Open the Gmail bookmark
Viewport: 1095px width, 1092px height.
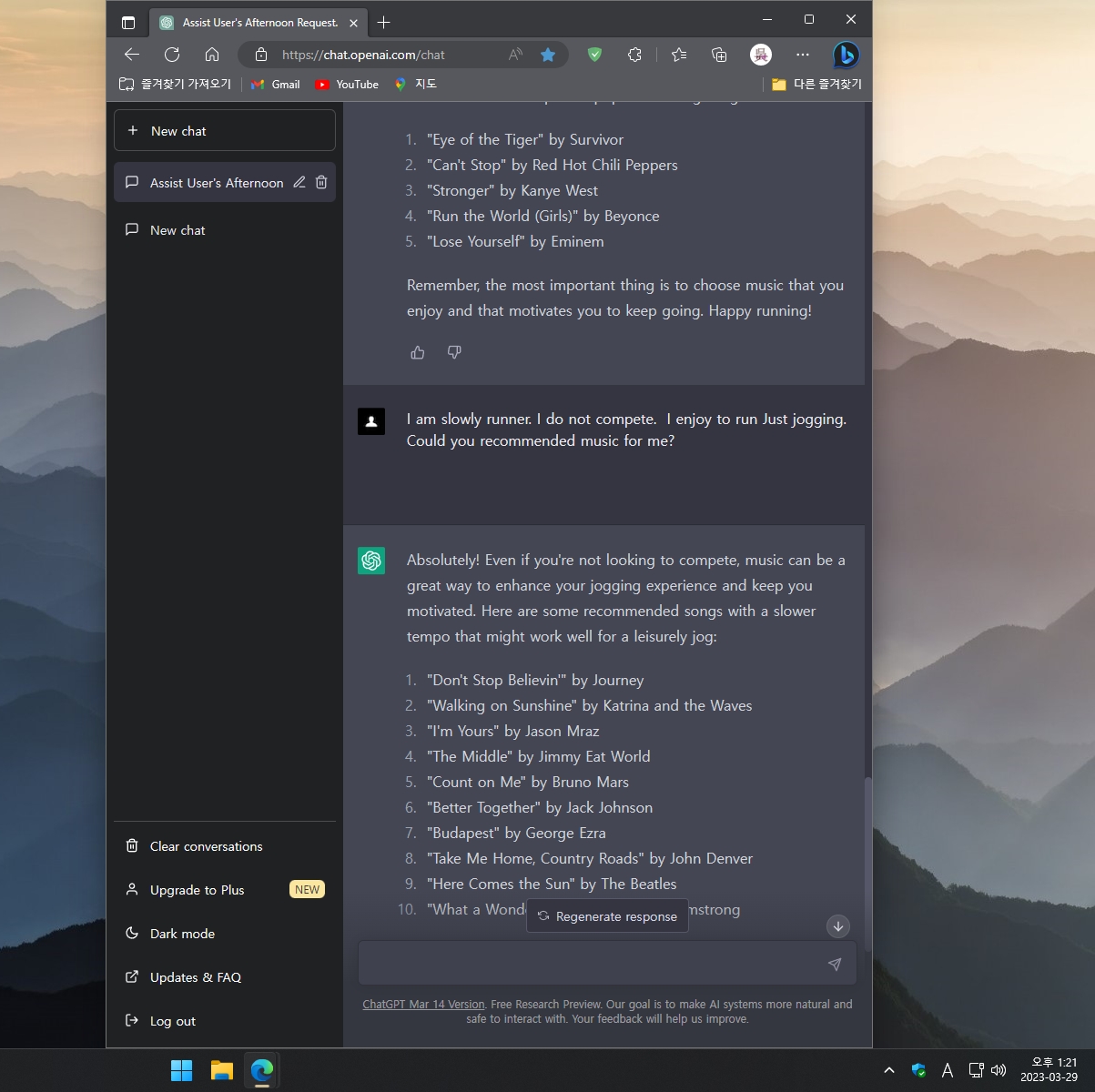275,84
